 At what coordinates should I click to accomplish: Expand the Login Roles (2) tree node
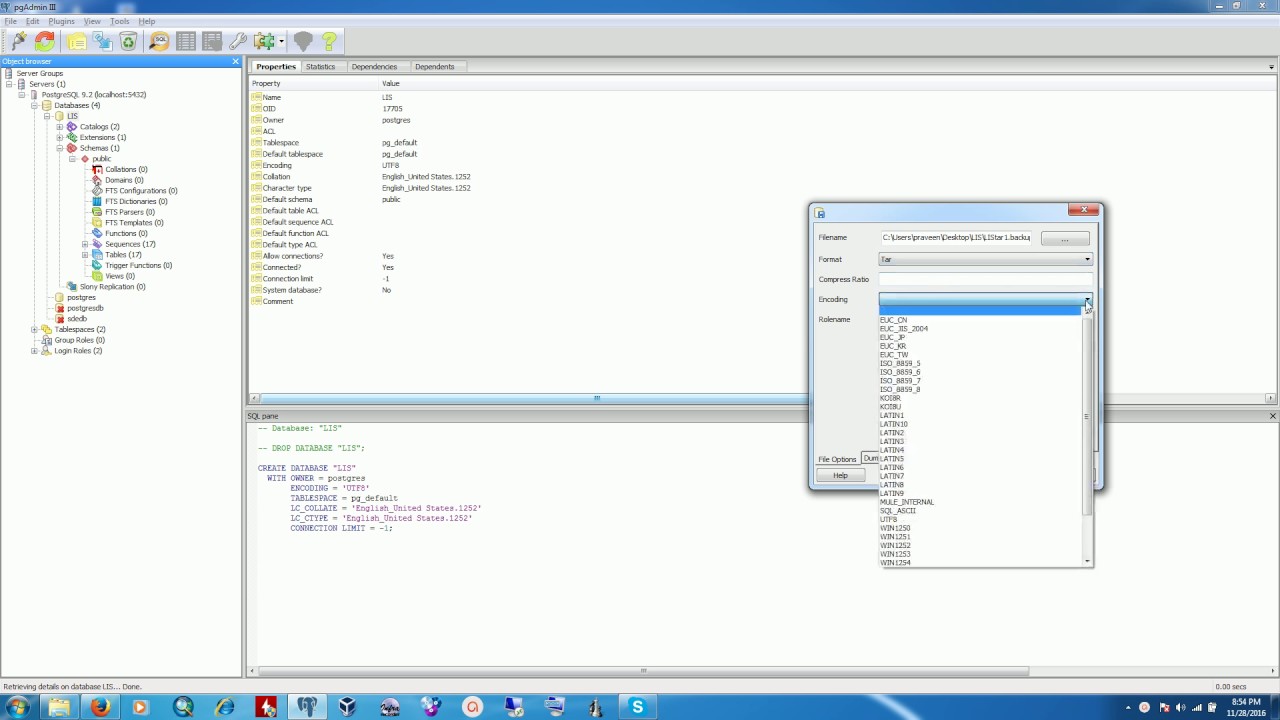click(x=34, y=351)
